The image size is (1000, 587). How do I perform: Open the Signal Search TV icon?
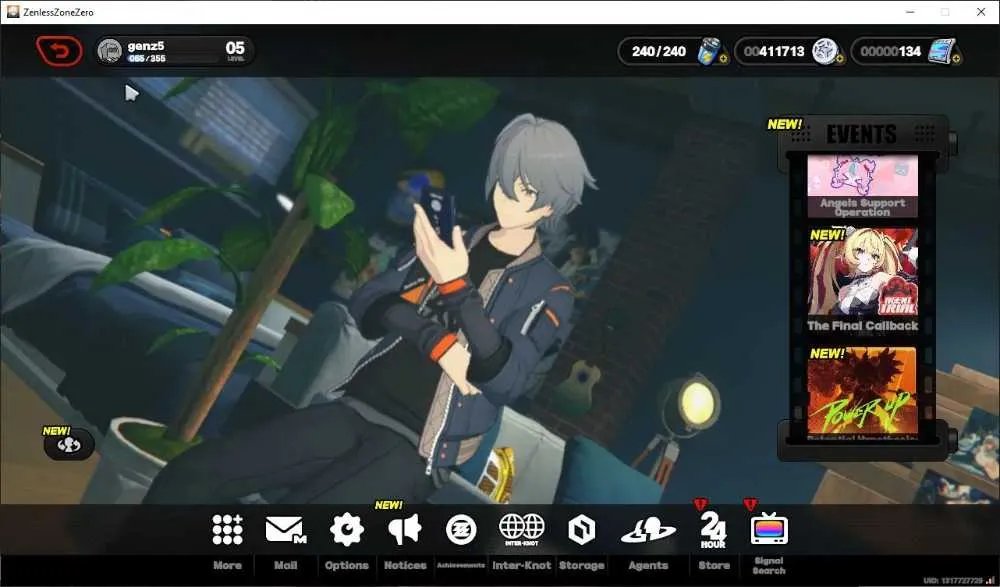click(769, 528)
